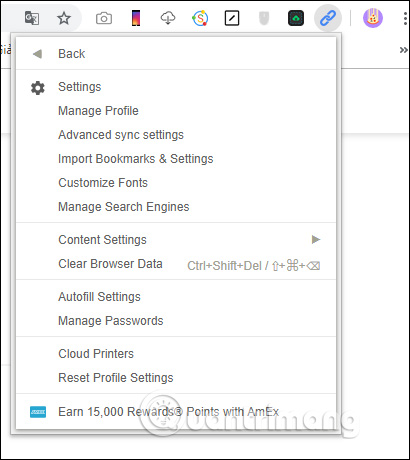Open Settings from the menu
Screen dimensions: 410x460
pyautogui.click(x=176, y=87)
